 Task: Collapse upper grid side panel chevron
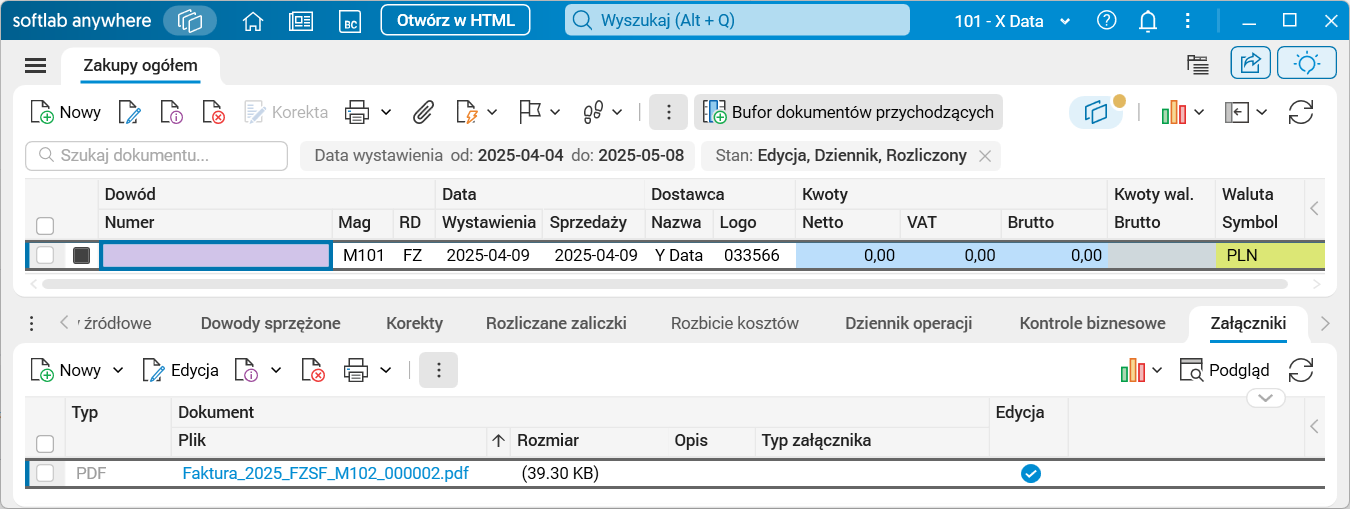(x=1315, y=209)
